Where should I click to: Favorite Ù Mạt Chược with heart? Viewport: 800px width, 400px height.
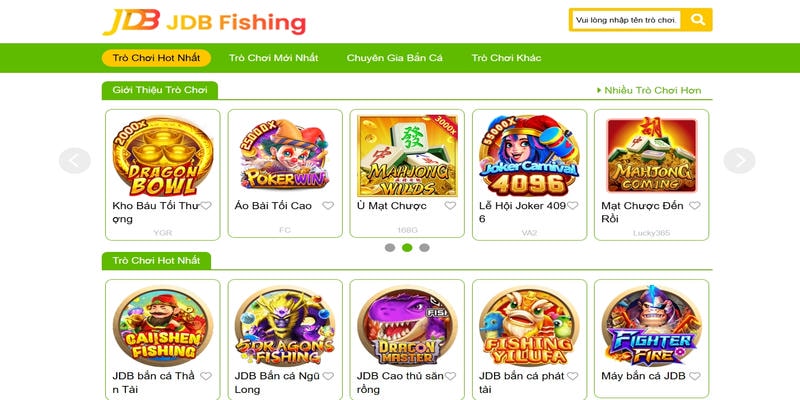(450, 206)
